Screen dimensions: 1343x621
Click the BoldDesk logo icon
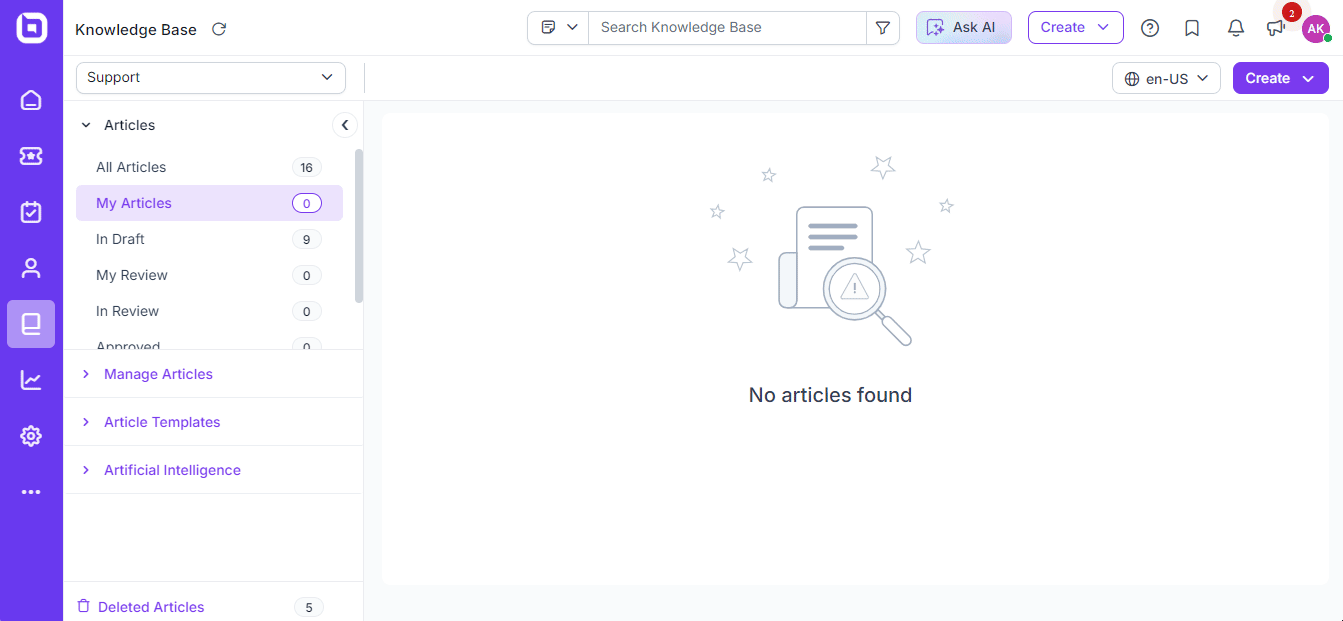[x=31, y=28]
